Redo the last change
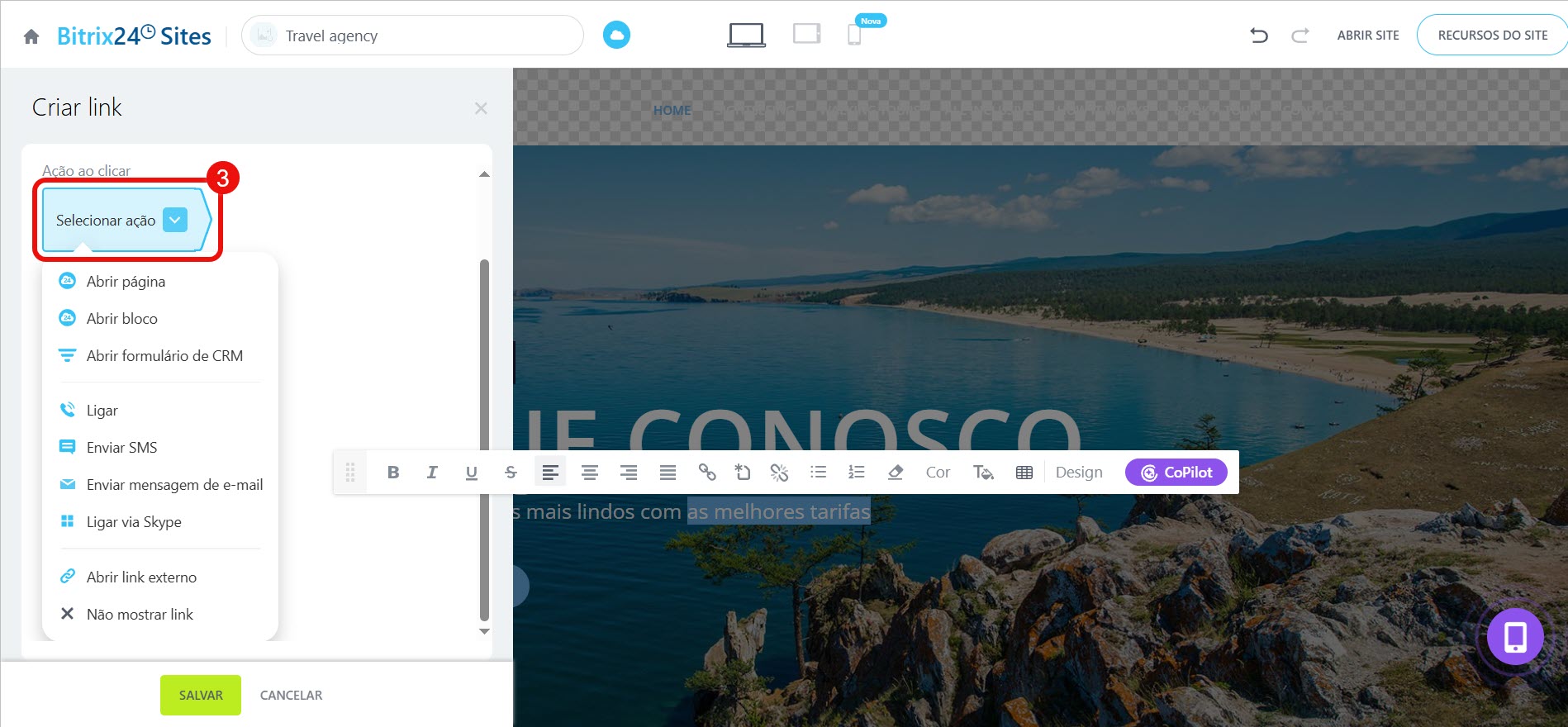The width and height of the screenshot is (1568, 727). 1300,36
